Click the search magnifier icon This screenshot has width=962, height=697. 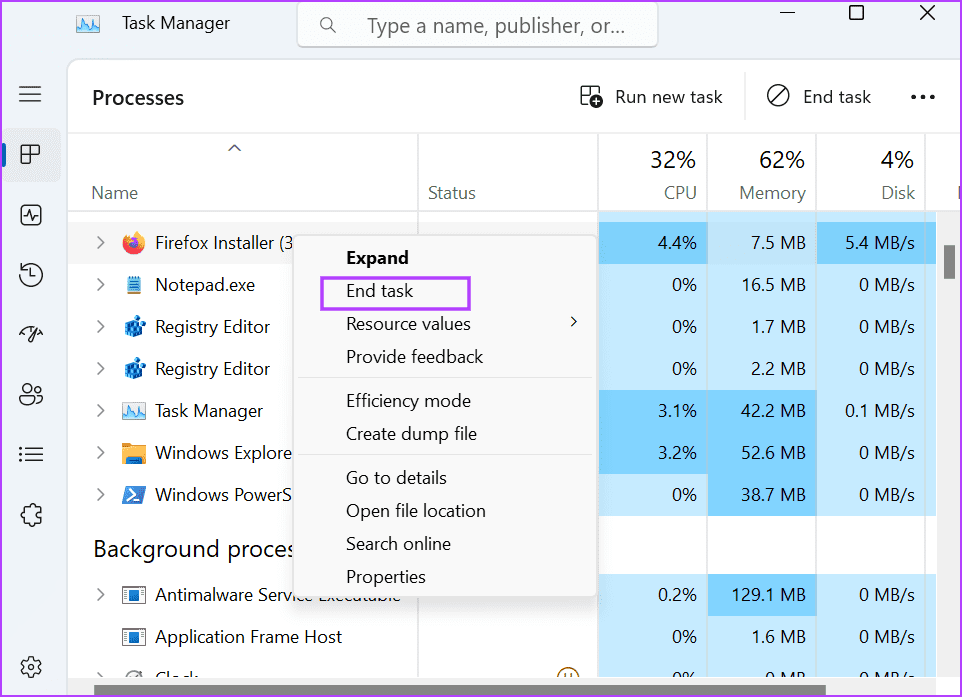tap(328, 25)
